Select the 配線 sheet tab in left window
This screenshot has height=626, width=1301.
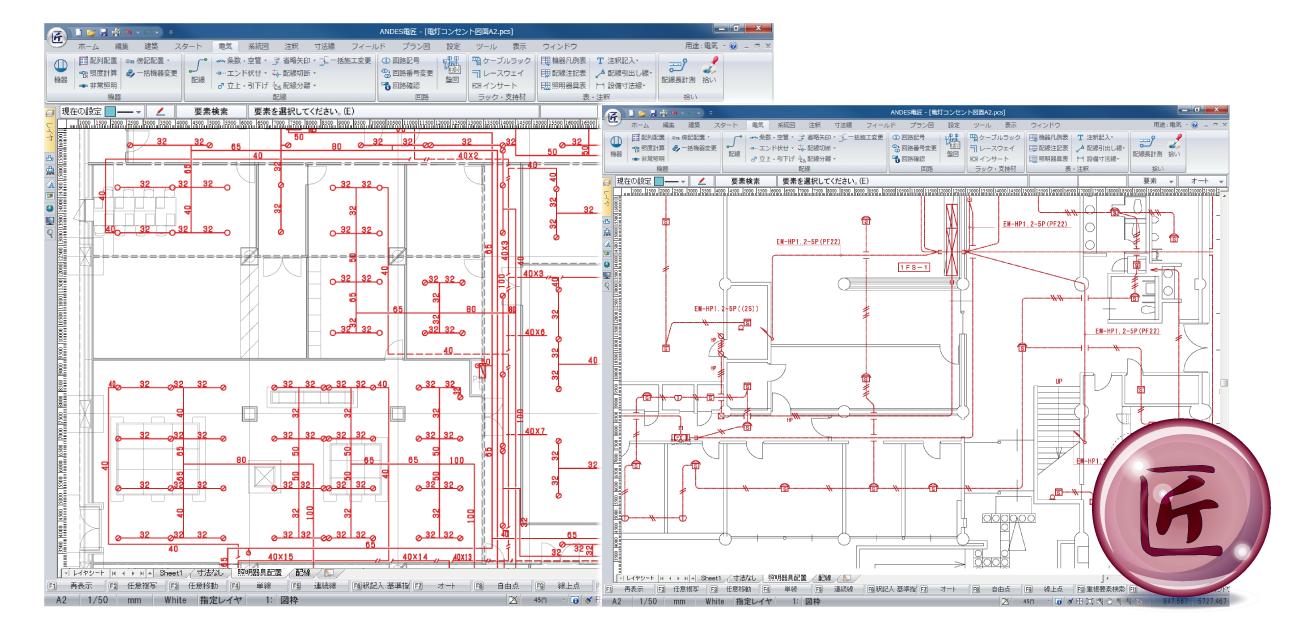point(303,572)
